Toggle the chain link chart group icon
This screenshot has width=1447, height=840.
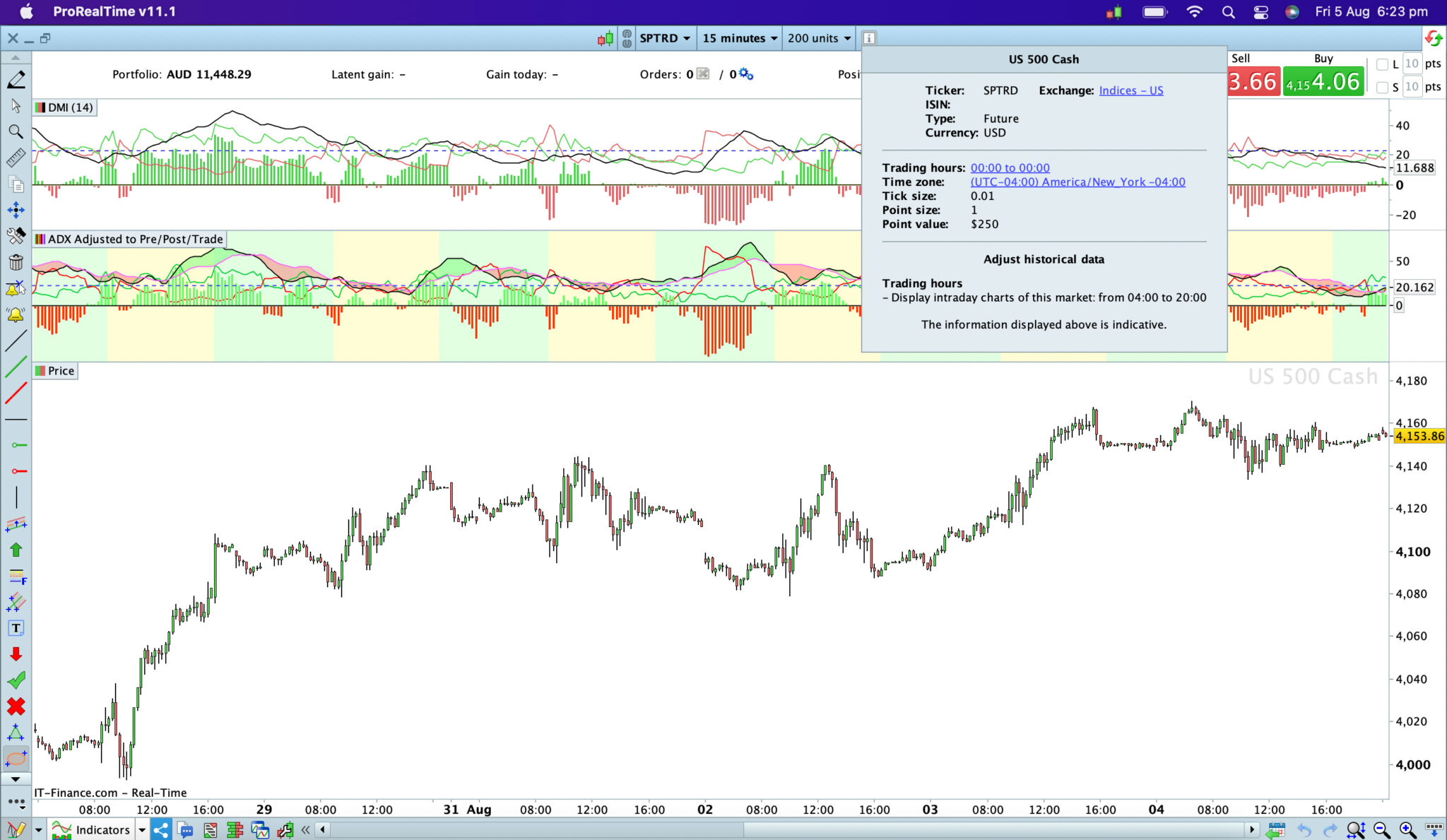[627, 38]
